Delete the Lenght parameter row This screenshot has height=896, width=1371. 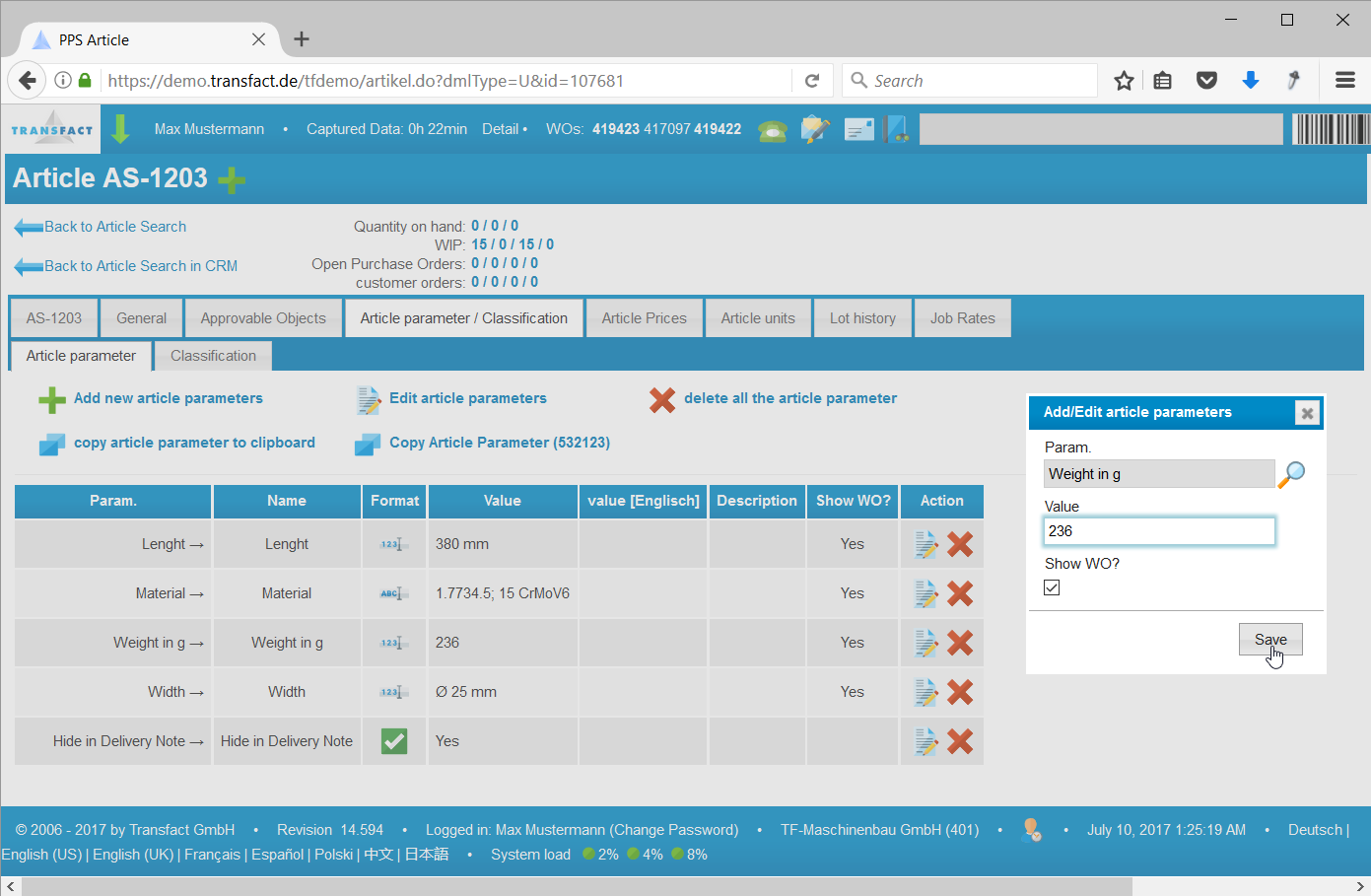point(960,544)
